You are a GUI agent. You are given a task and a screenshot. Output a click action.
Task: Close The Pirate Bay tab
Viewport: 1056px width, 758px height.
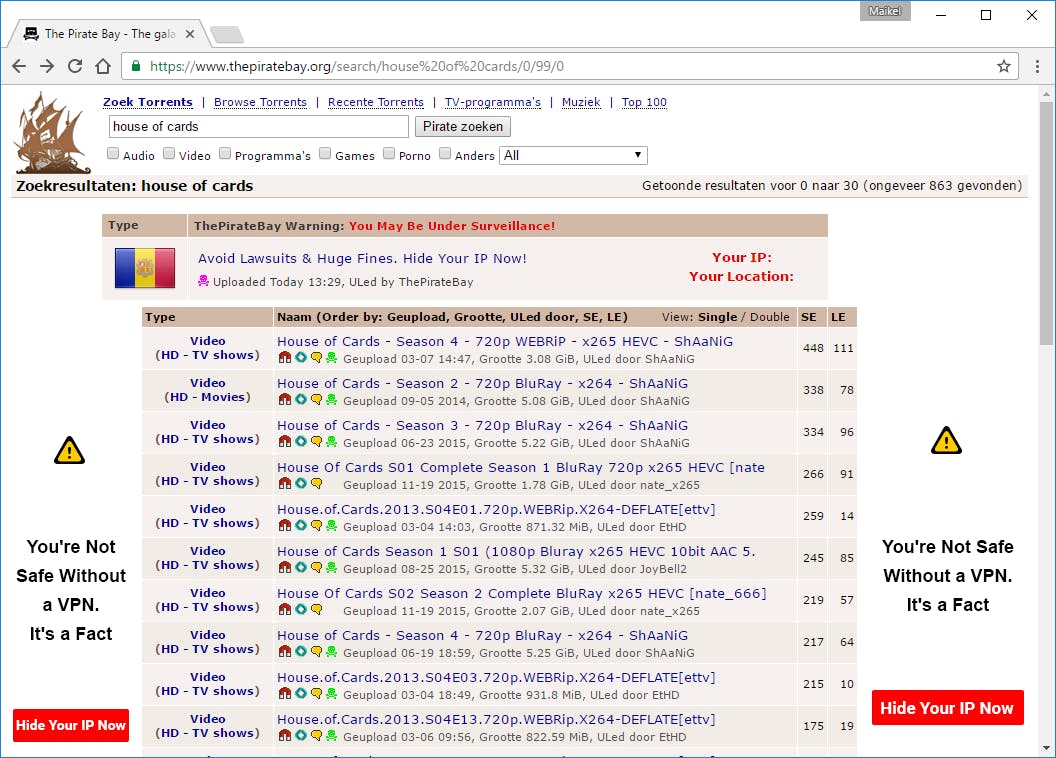[x=190, y=34]
